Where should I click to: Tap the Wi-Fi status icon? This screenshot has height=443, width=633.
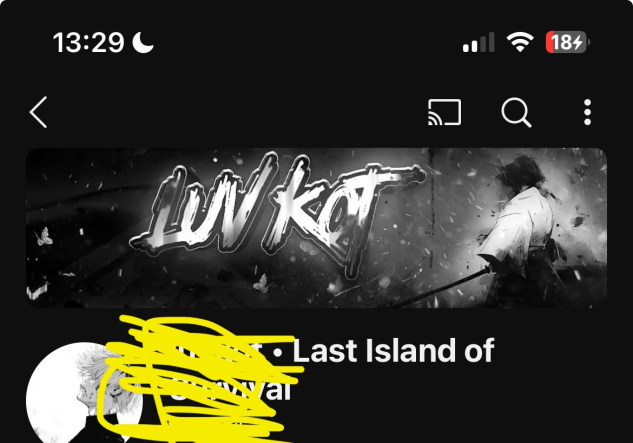pyautogui.click(x=520, y=42)
